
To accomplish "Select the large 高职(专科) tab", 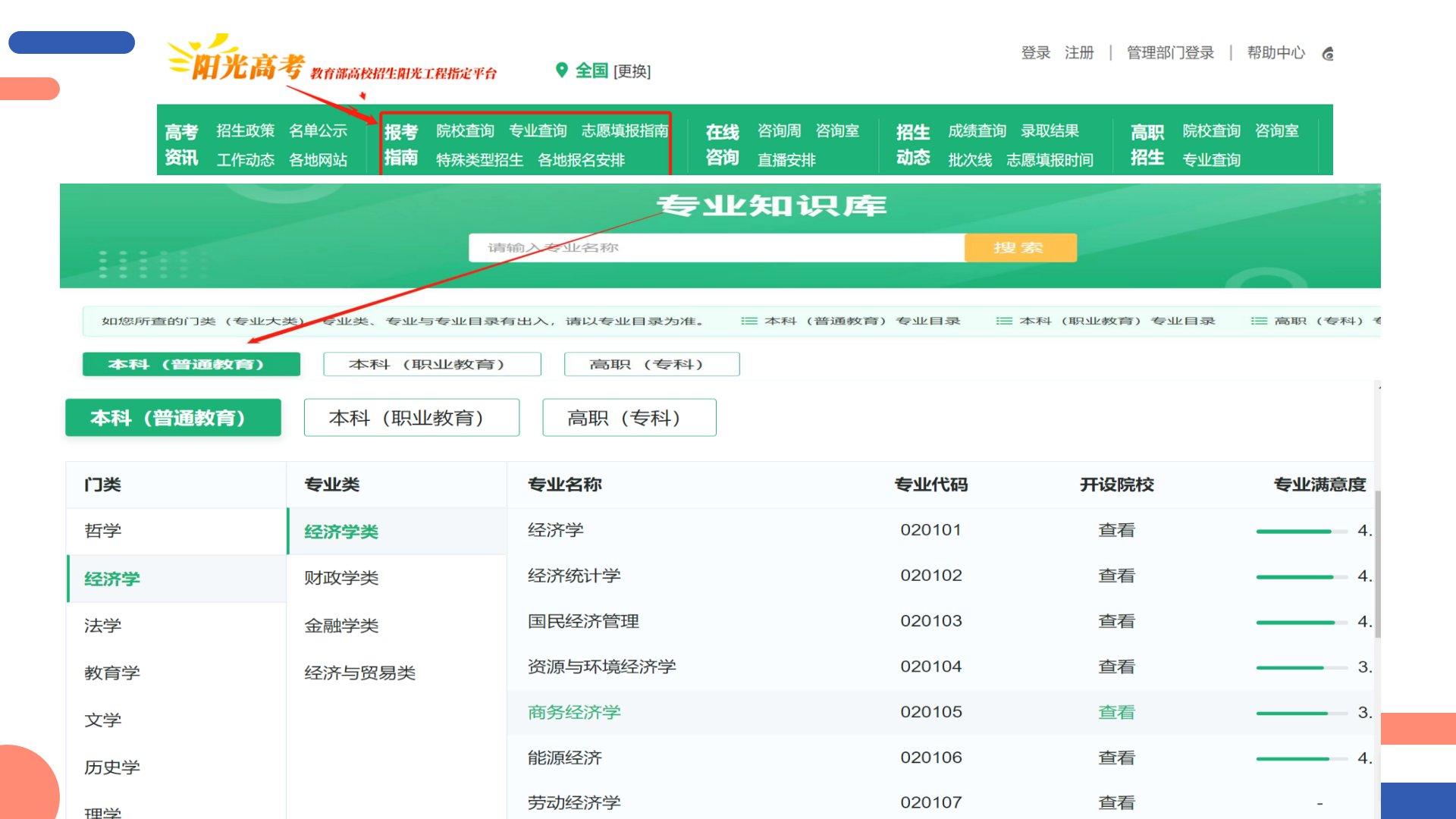I will pyautogui.click(x=629, y=418).
